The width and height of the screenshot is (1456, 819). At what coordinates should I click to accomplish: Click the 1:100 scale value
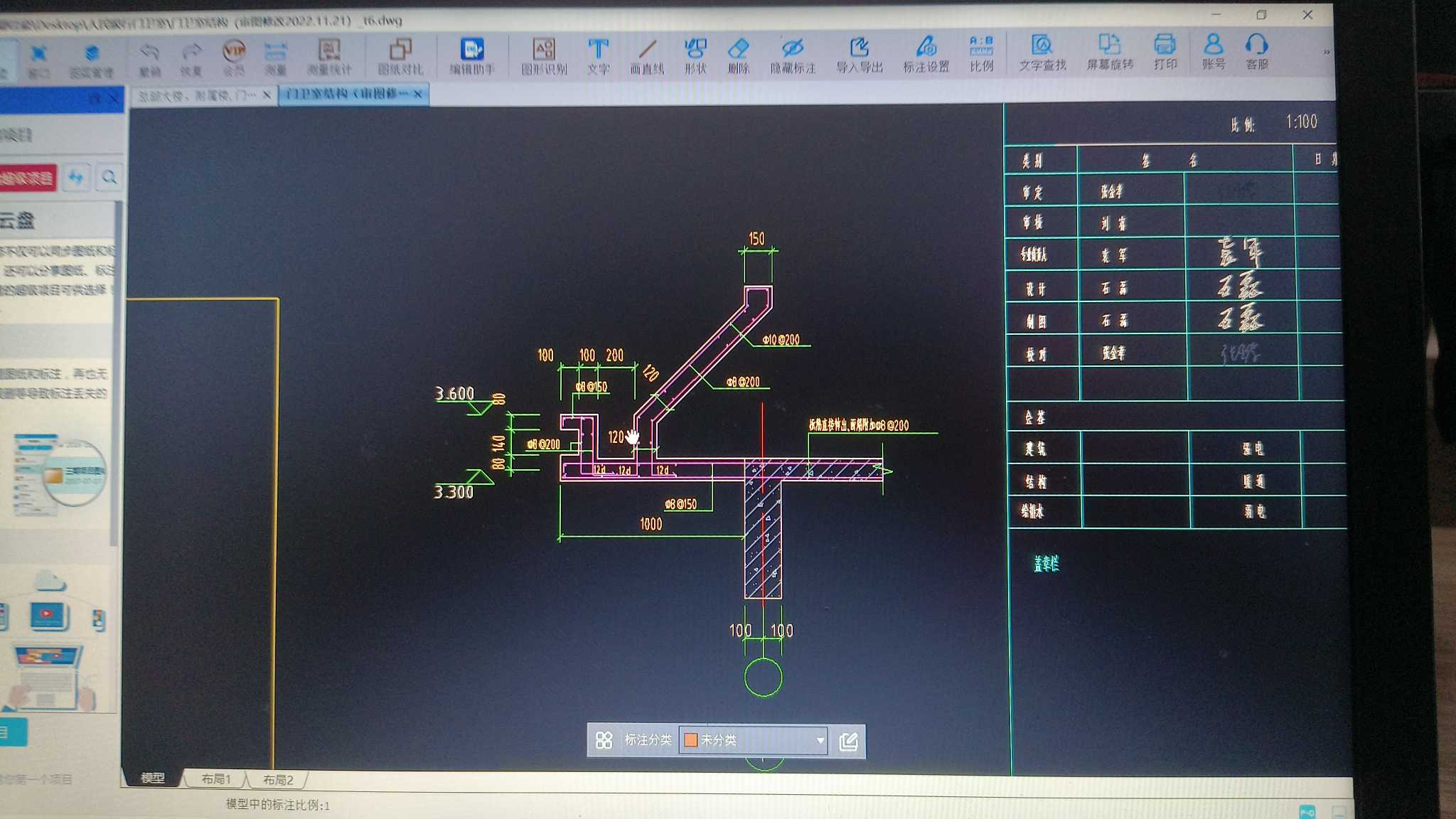tap(1301, 122)
